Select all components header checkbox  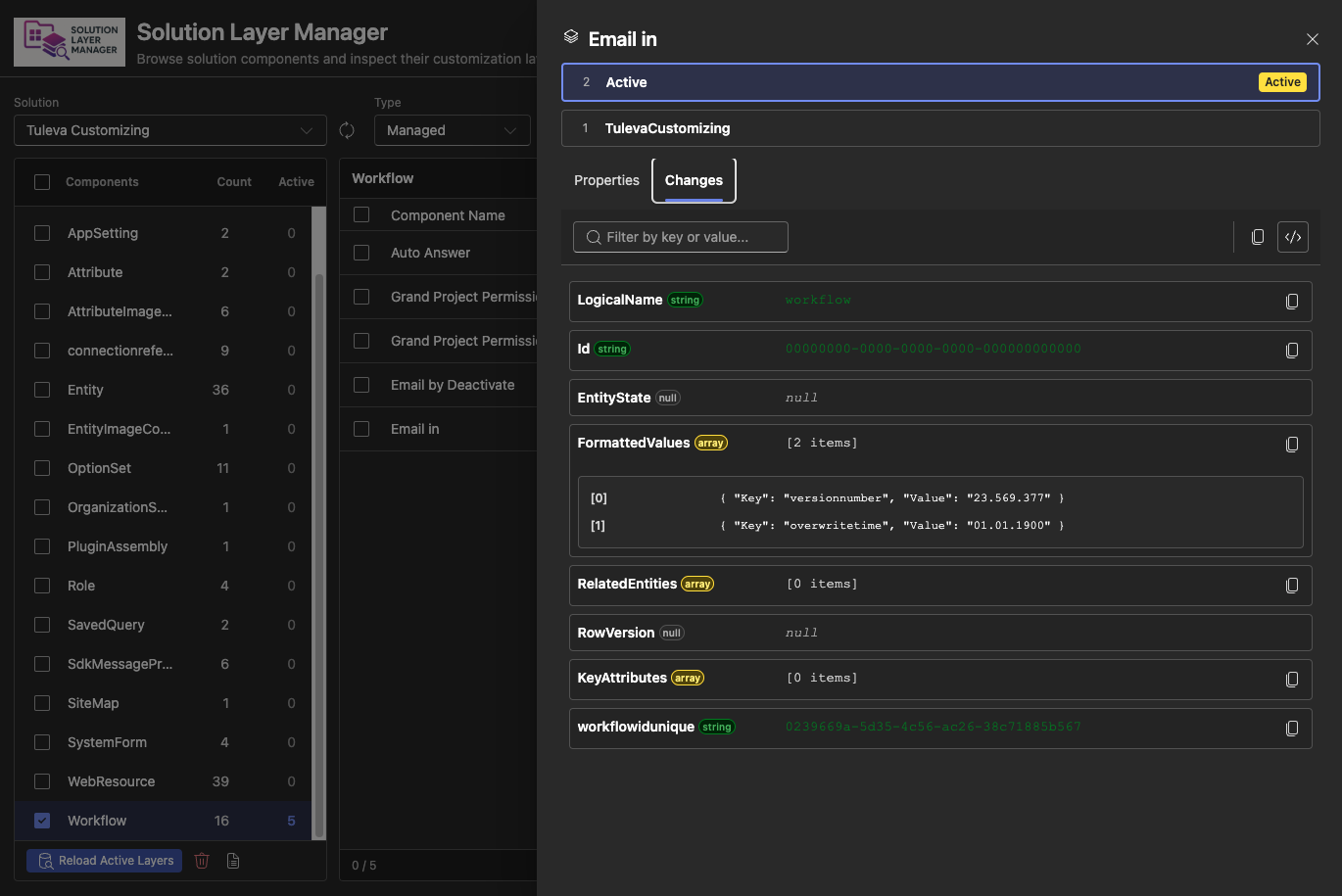click(x=42, y=182)
